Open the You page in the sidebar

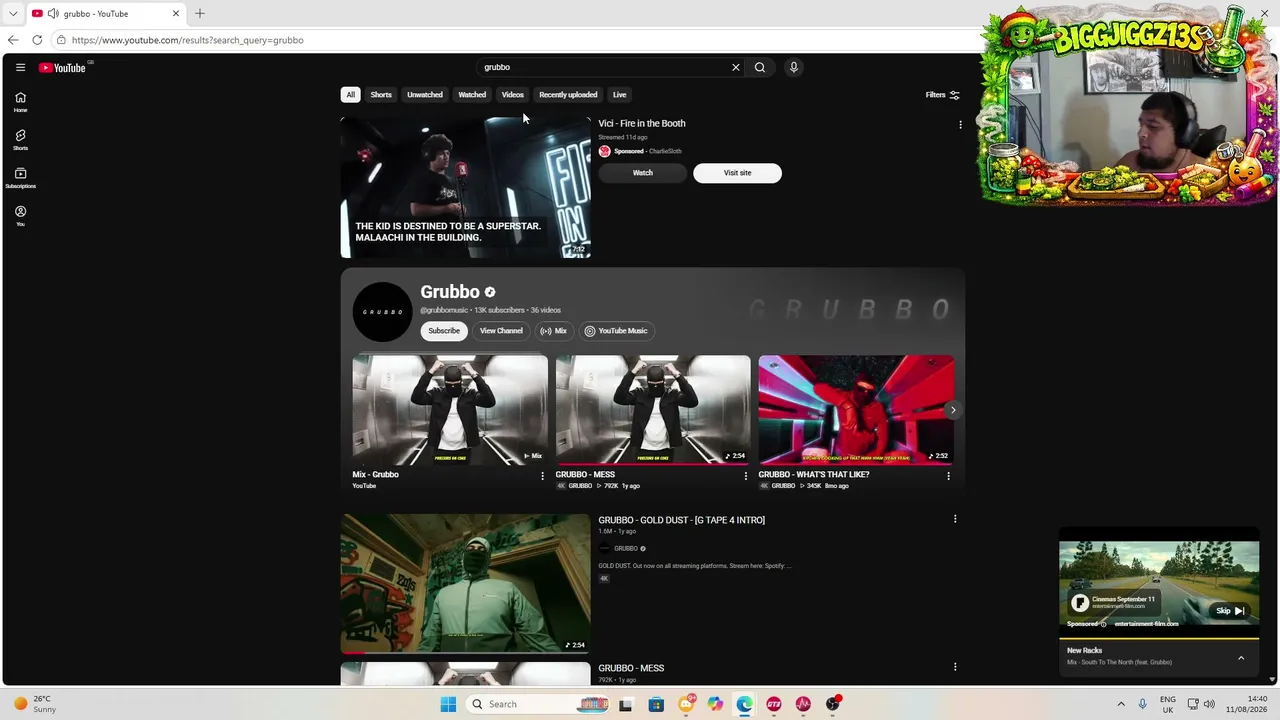(x=20, y=216)
